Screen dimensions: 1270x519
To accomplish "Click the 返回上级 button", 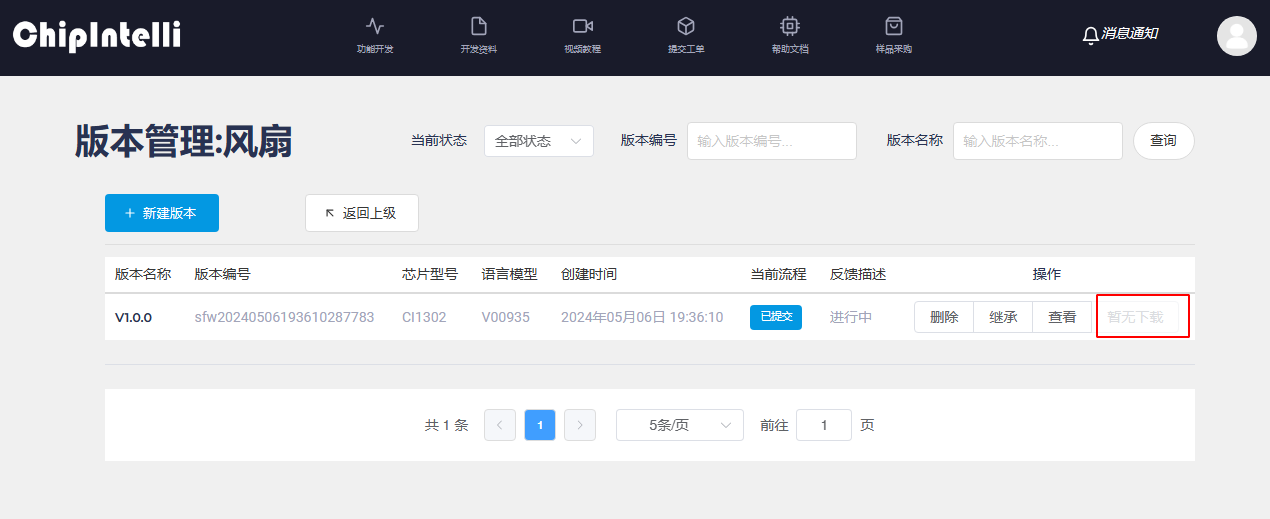I will click(x=362, y=213).
